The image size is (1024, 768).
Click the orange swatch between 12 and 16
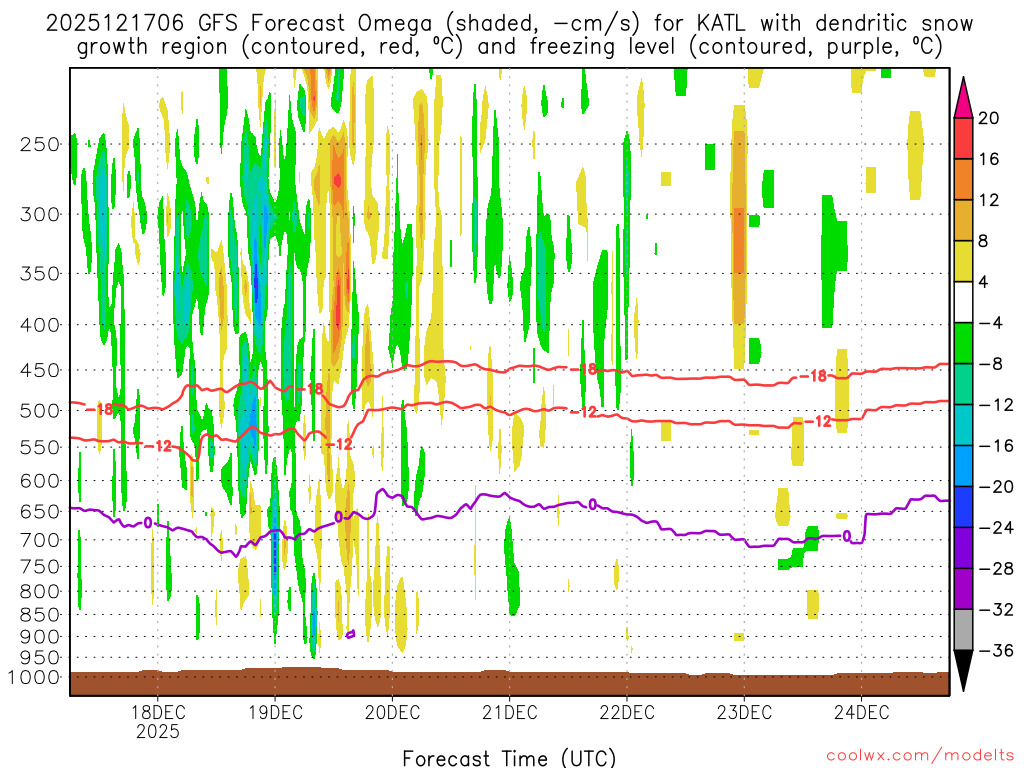click(964, 179)
